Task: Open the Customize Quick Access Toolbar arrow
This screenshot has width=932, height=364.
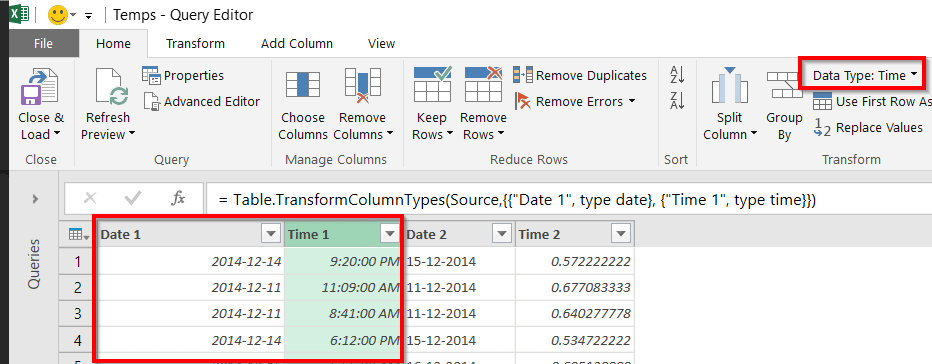Action: click(89, 16)
